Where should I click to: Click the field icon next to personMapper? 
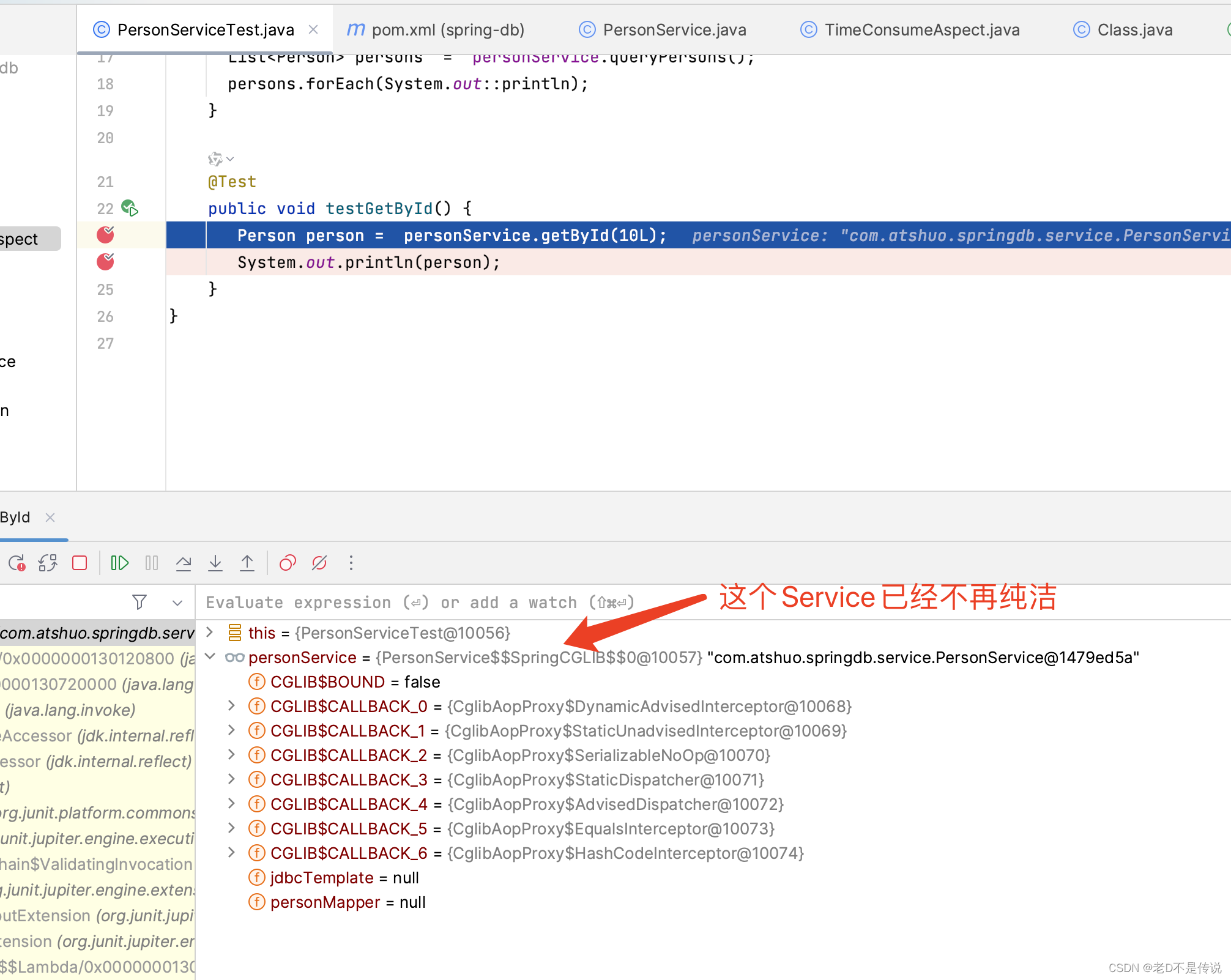point(257,902)
